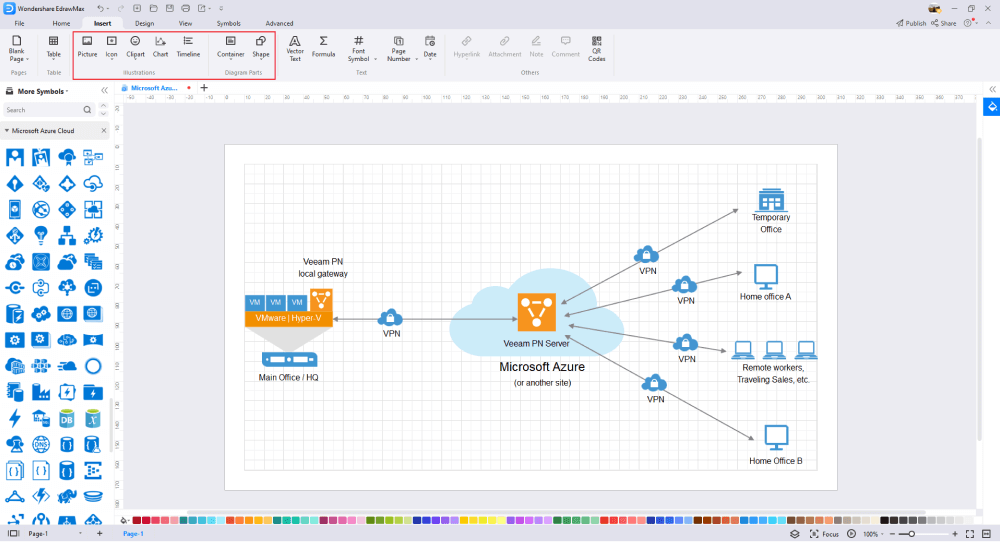The image size is (1000, 542).
Task: Insert a Picture from the Illustrations group
Action: point(87,47)
